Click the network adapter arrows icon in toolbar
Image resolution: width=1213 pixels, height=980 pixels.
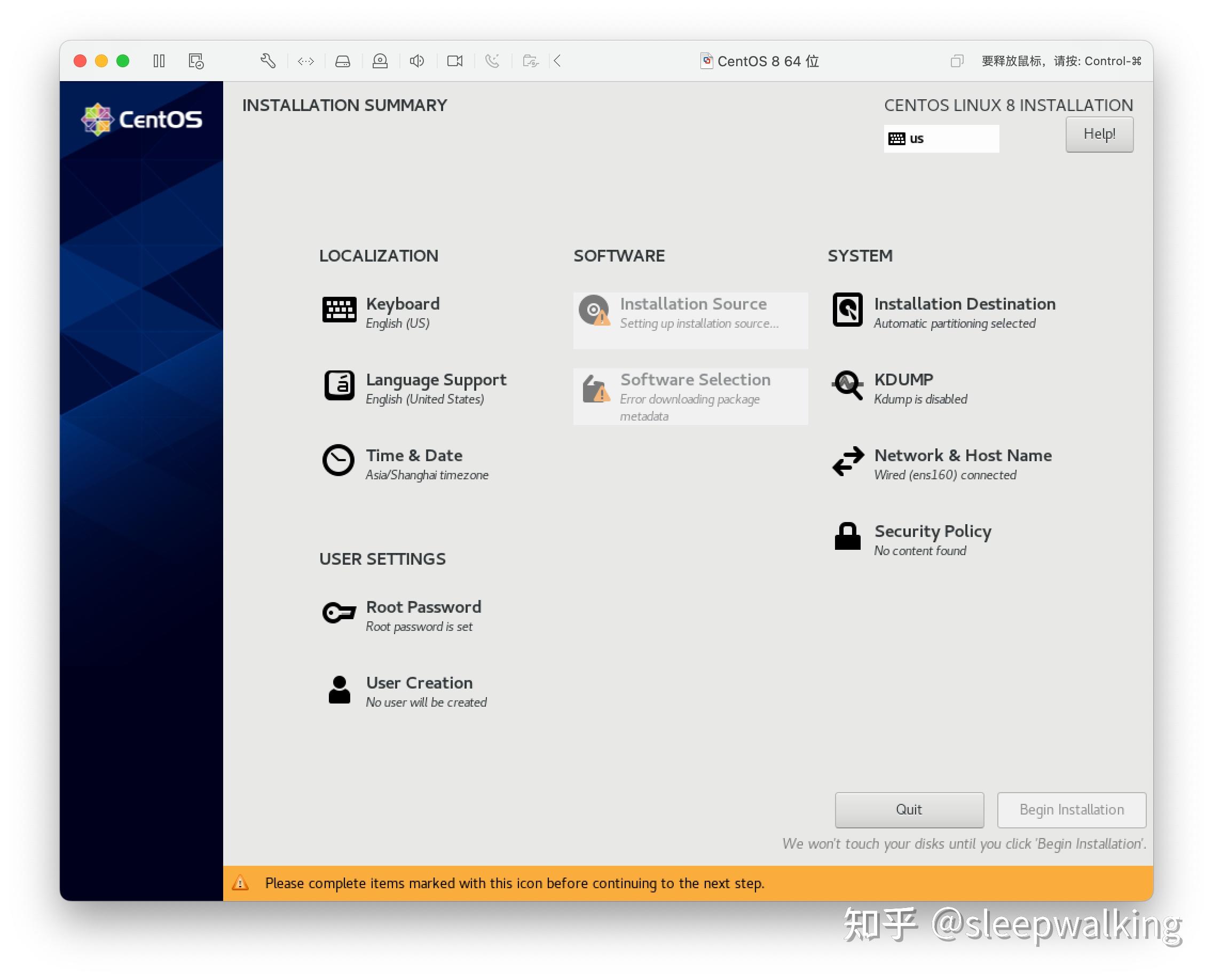point(305,61)
